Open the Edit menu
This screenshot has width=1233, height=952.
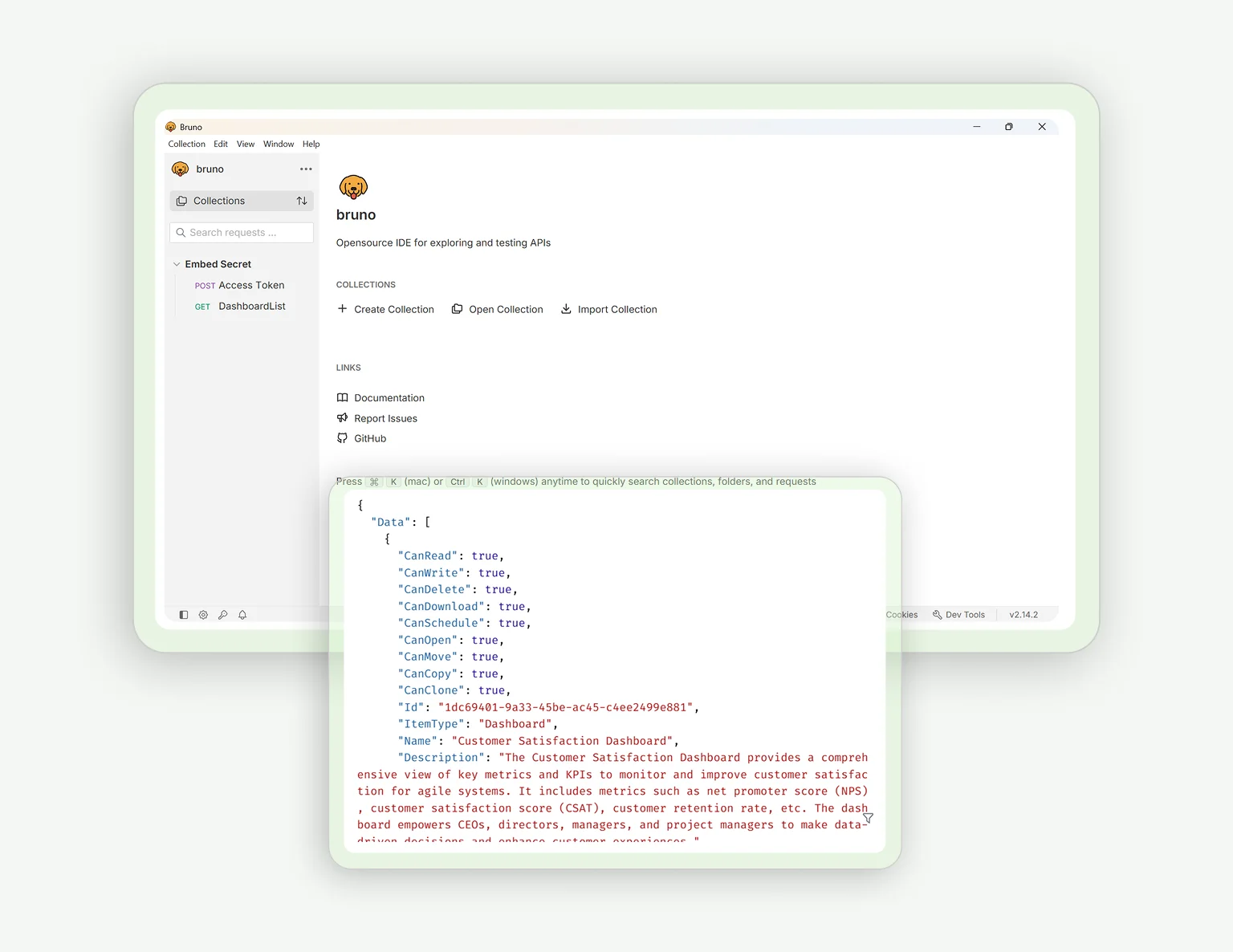tap(221, 144)
